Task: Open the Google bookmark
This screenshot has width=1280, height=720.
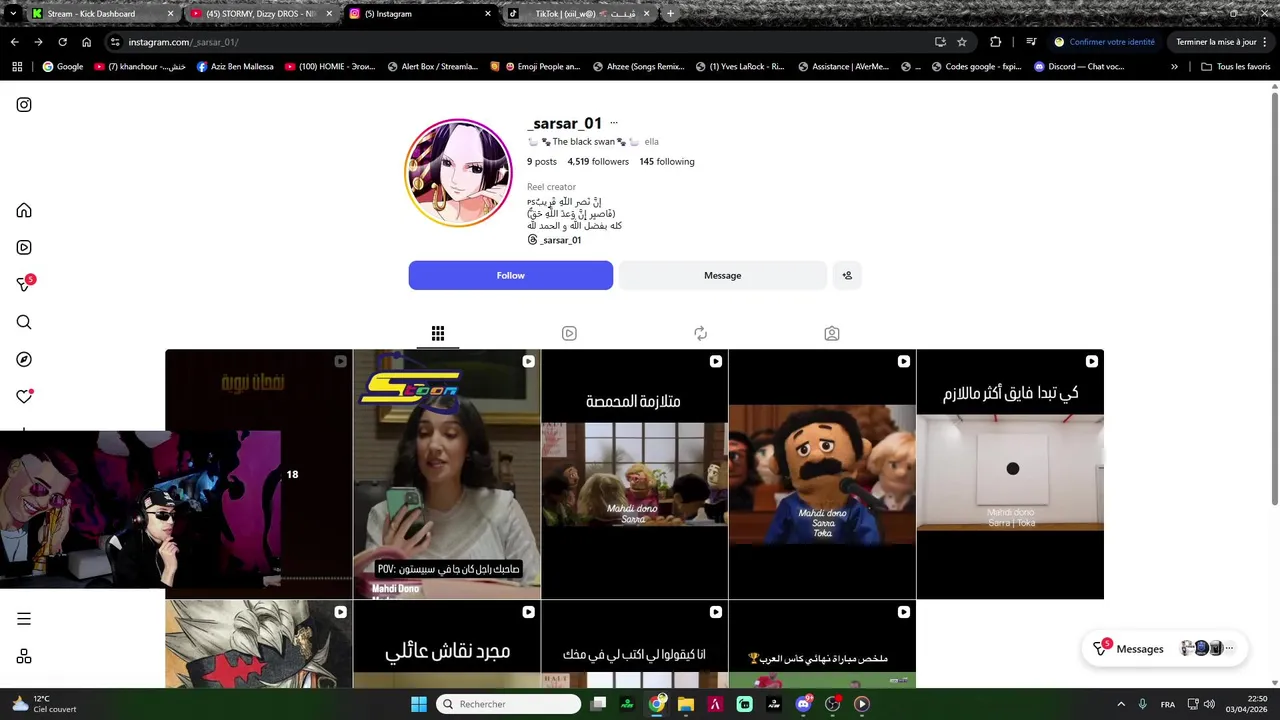Action: [63, 67]
